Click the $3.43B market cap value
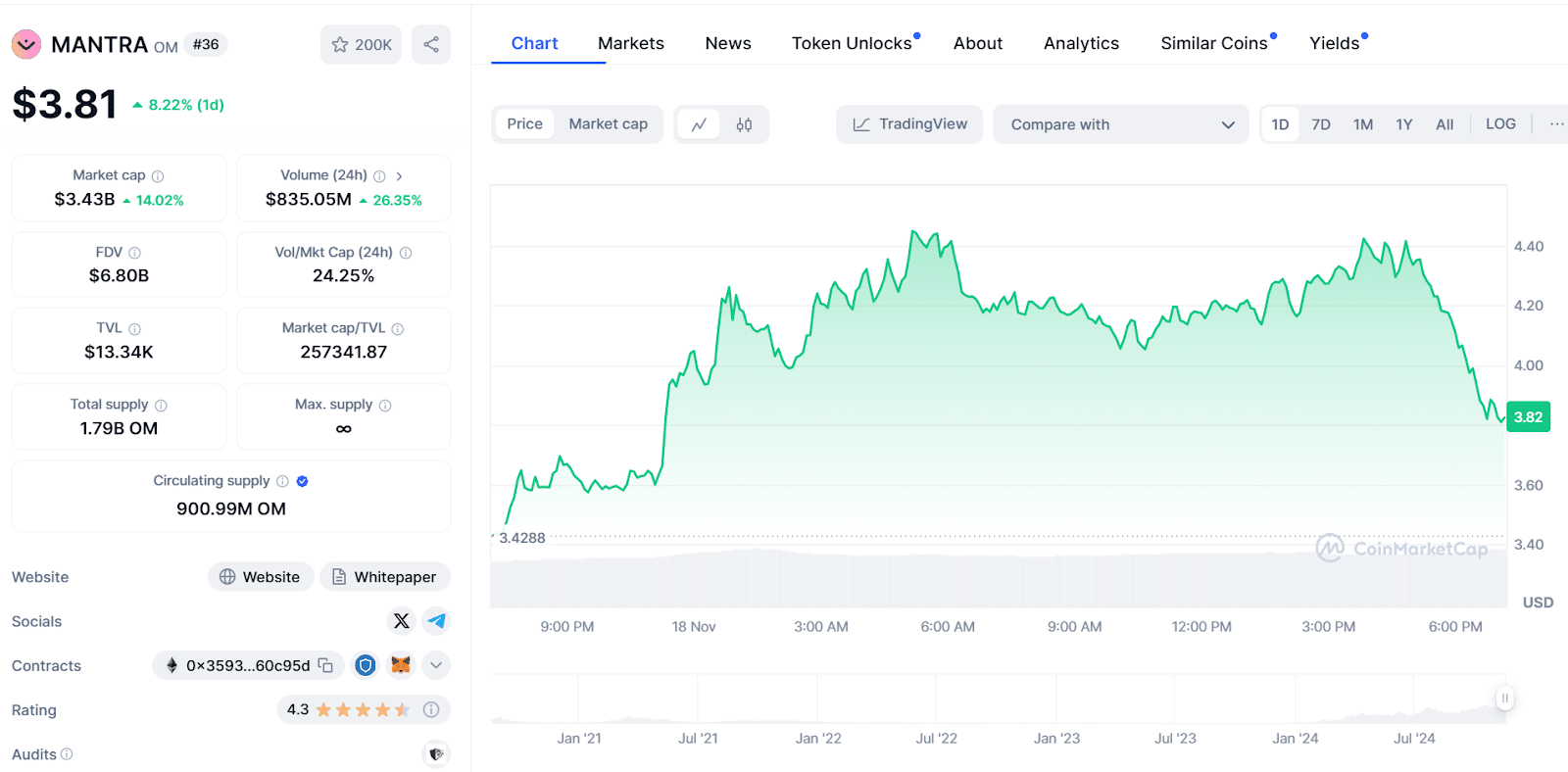 [84, 200]
